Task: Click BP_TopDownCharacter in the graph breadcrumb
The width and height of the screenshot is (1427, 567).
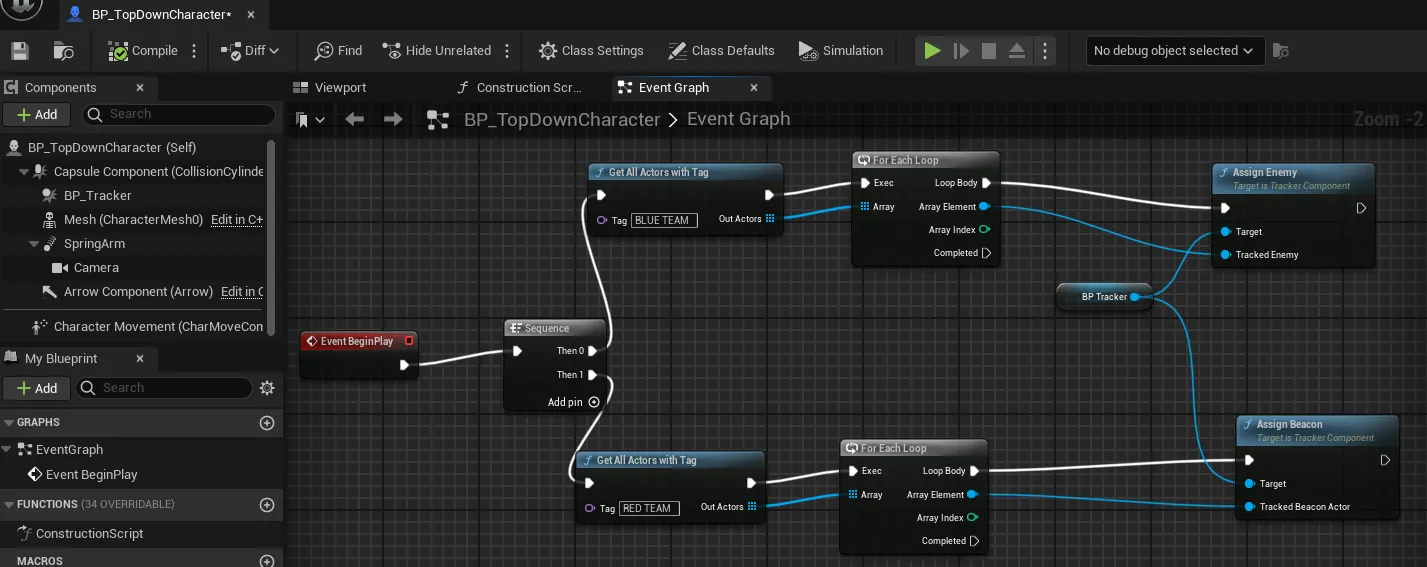Action: (562, 119)
